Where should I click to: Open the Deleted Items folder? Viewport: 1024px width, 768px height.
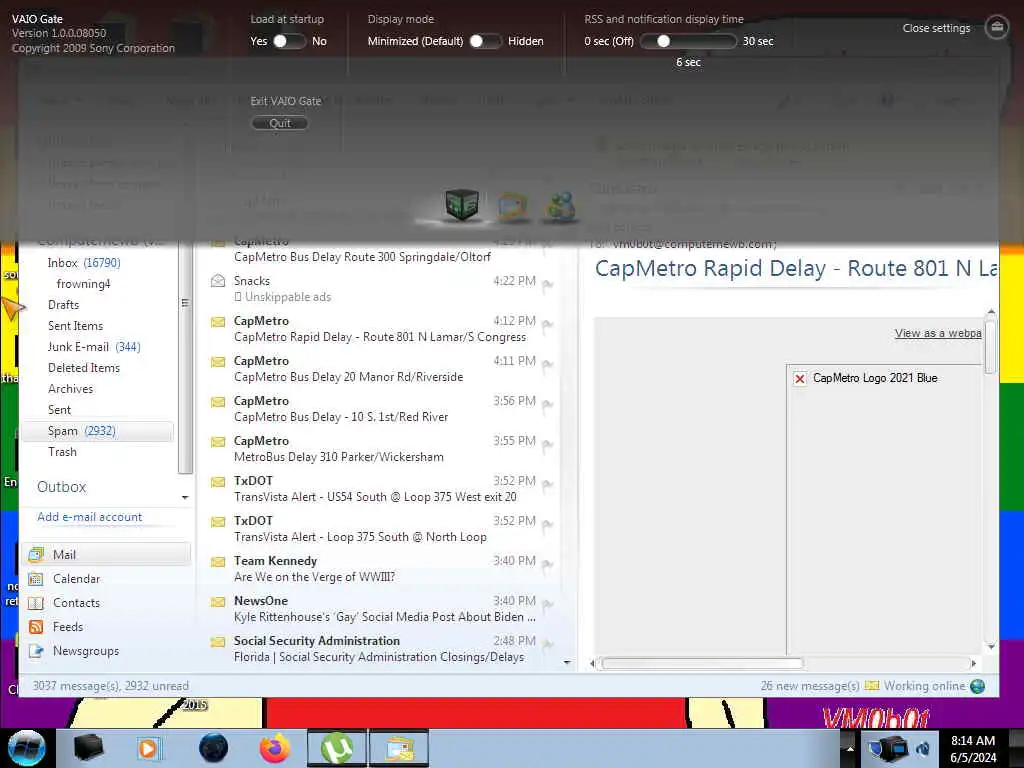(84, 368)
